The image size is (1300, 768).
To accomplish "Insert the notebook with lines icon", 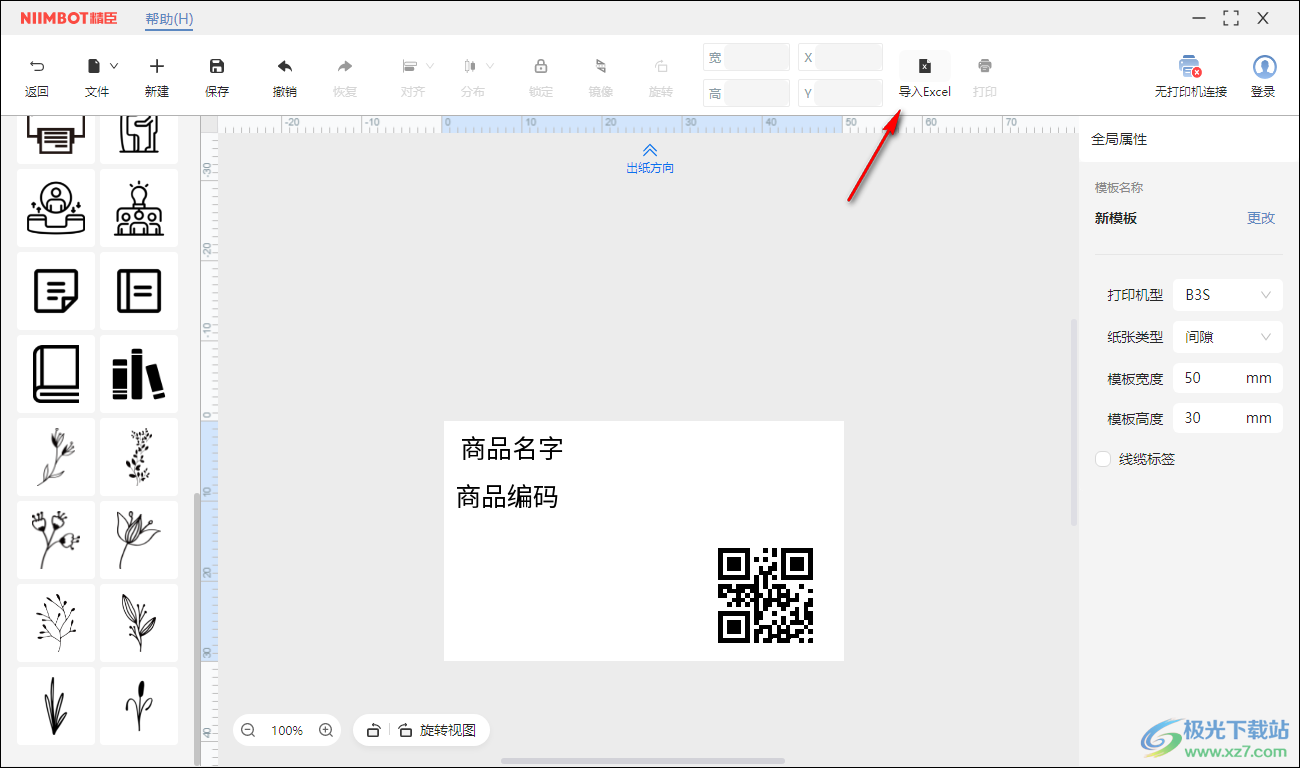I will tap(139, 291).
